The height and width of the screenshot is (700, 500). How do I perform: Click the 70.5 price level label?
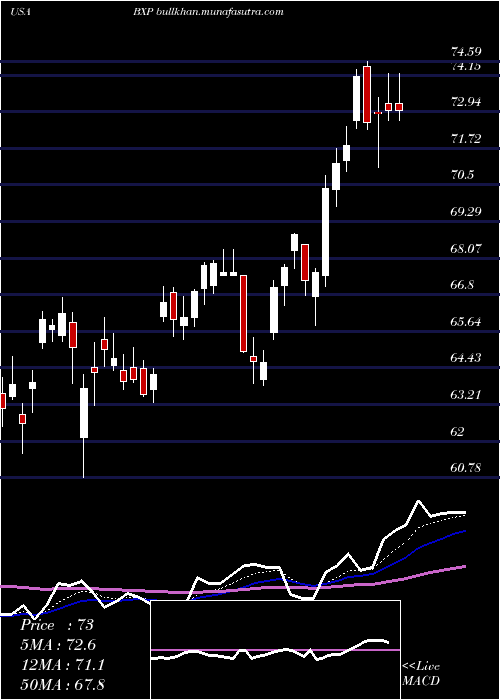pyautogui.click(x=462, y=175)
